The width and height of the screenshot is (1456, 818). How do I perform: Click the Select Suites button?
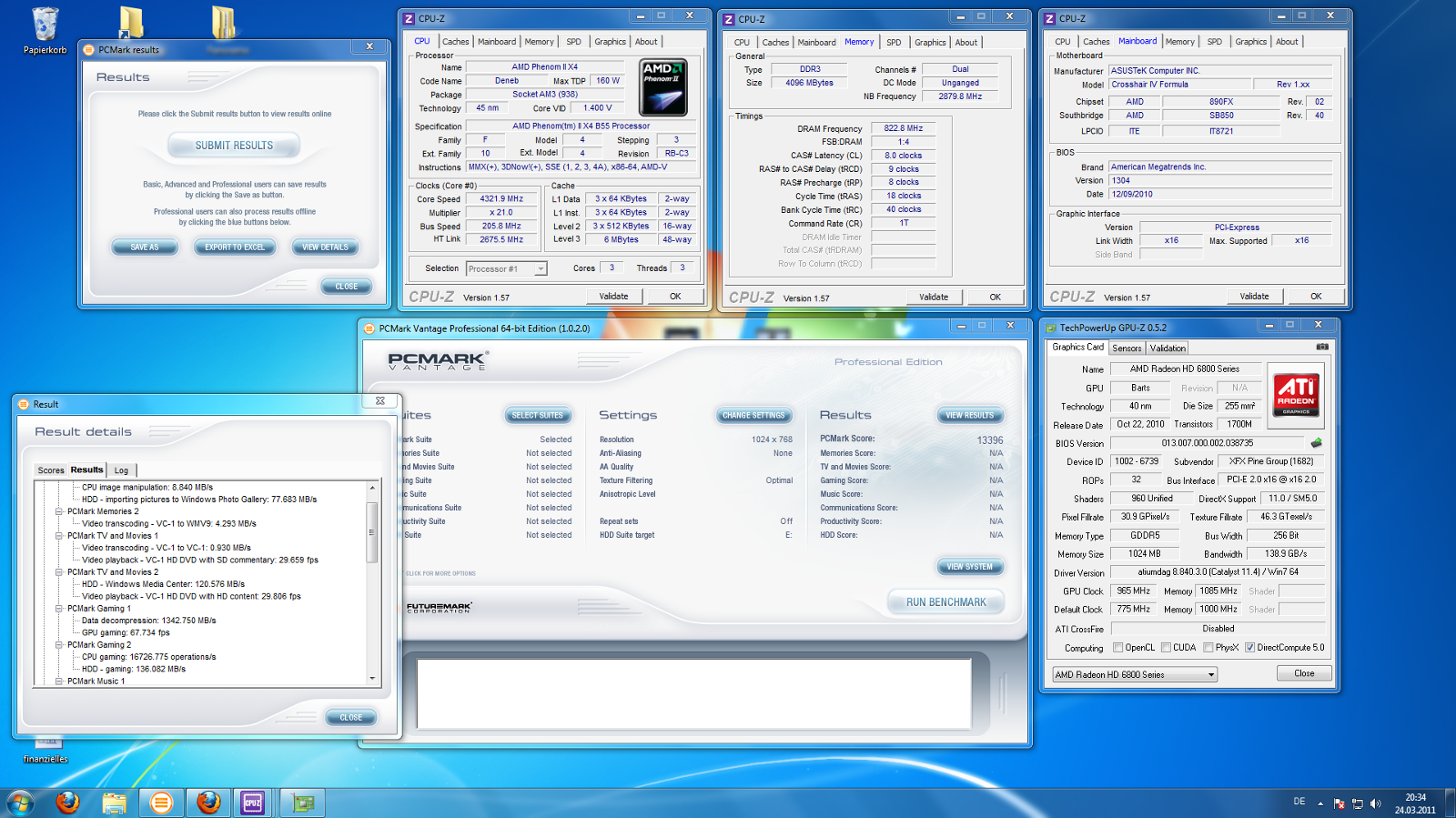[x=538, y=416]
